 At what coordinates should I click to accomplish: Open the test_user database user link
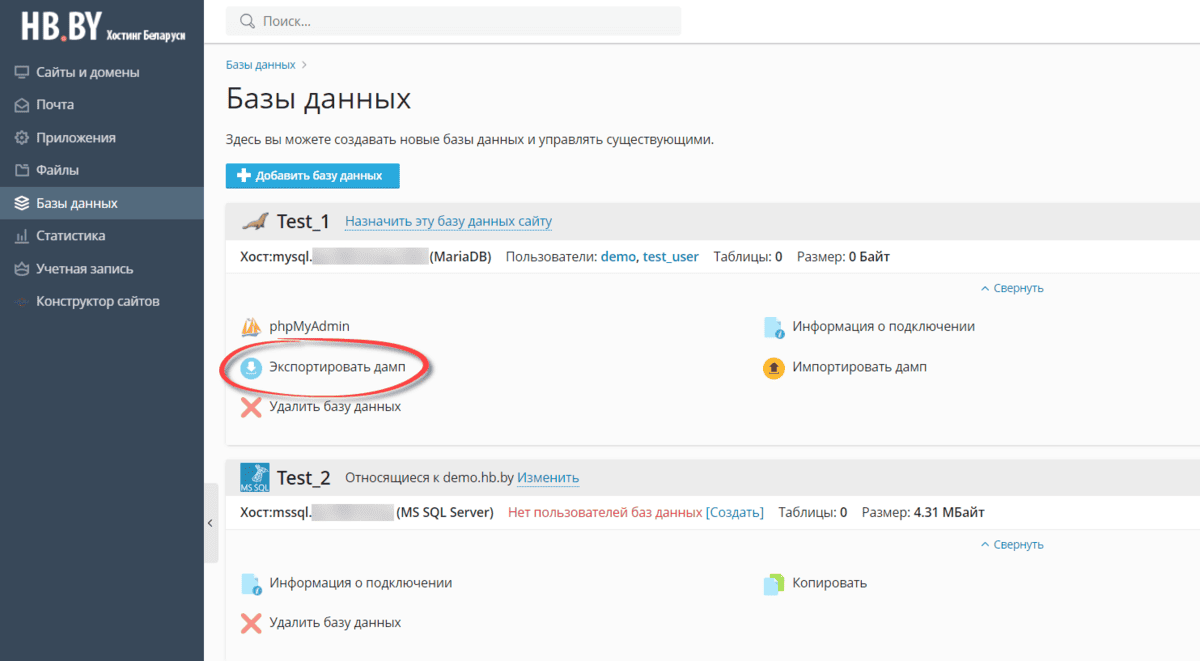point(670,257)
